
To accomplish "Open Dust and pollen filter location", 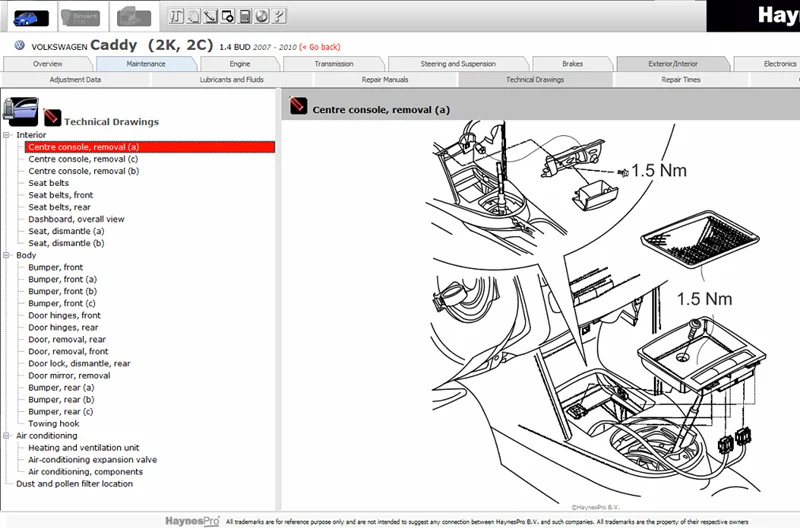I will pyautogui.click(x=74, y=484).
